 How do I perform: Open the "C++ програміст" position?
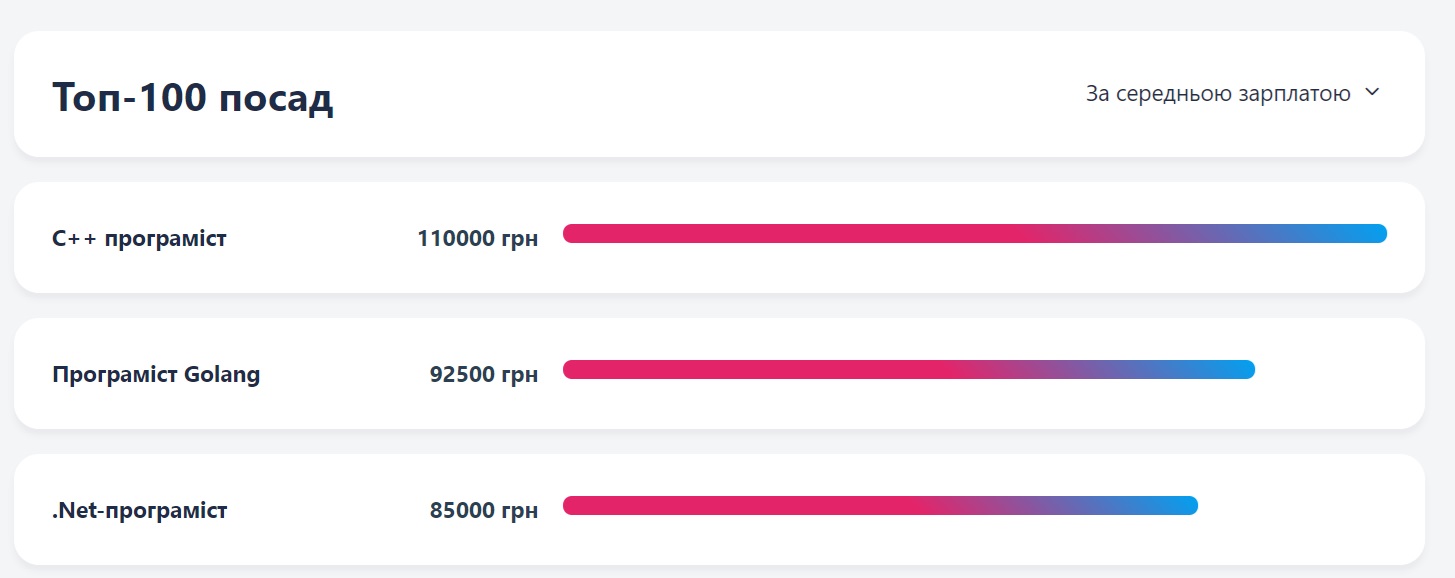(139, 239)
